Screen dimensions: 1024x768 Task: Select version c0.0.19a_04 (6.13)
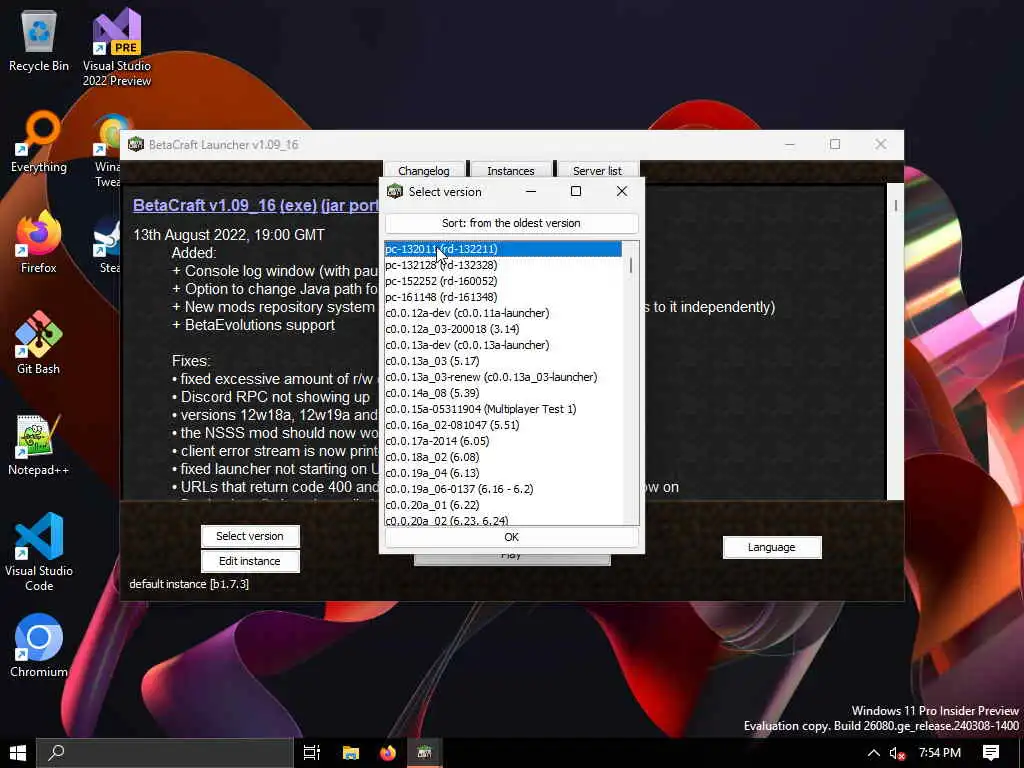[x=503, y=473]
